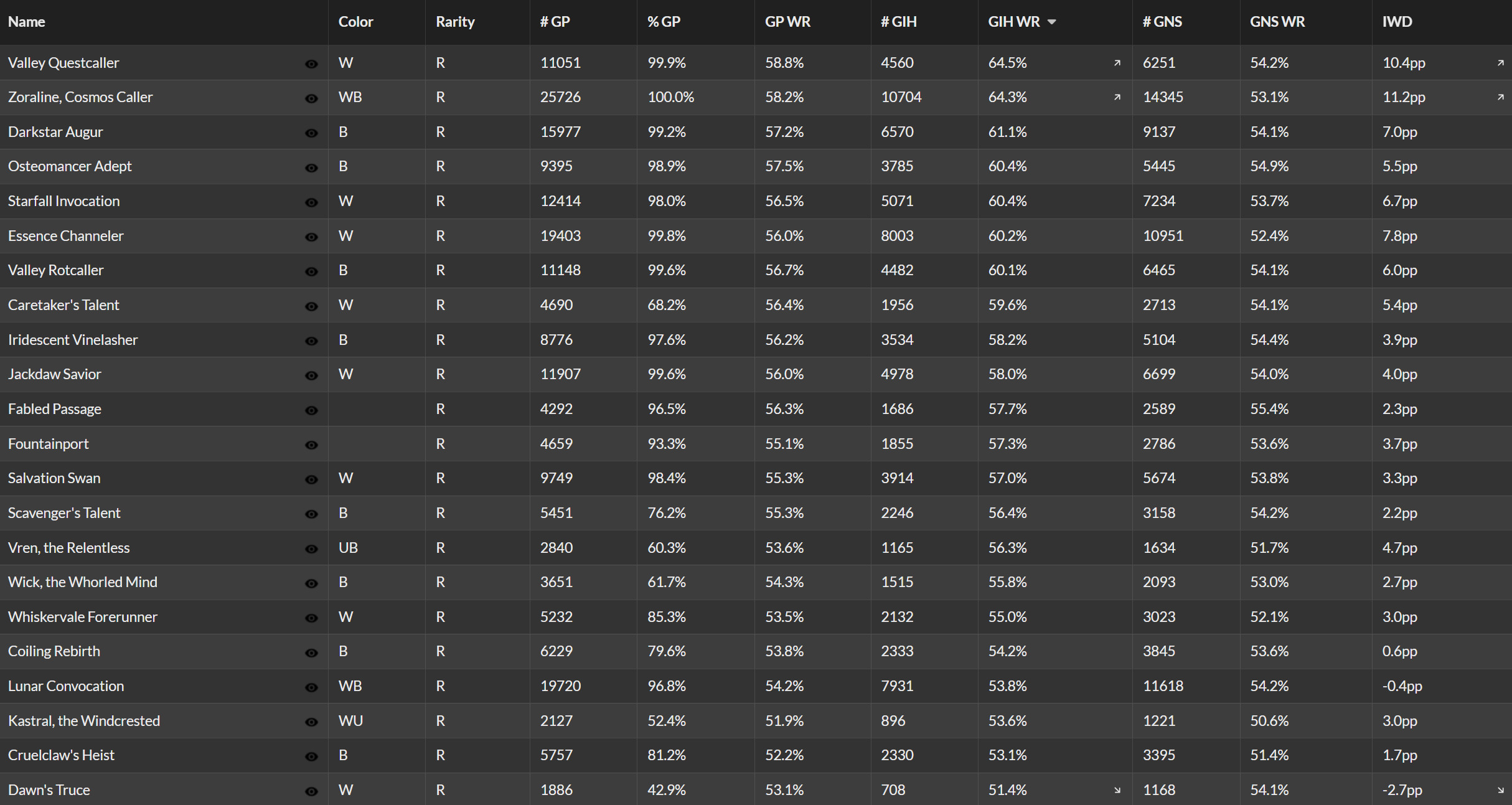Sort table by the Color column header

(x=355, y=22)
